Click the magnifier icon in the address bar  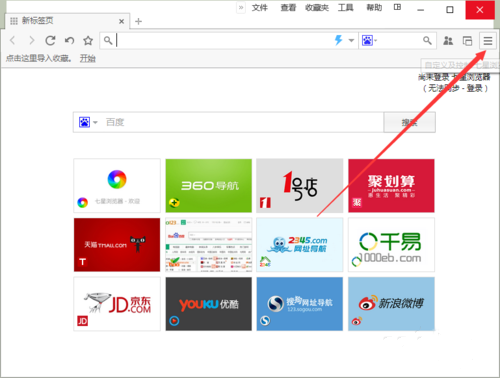click(108, 41)
